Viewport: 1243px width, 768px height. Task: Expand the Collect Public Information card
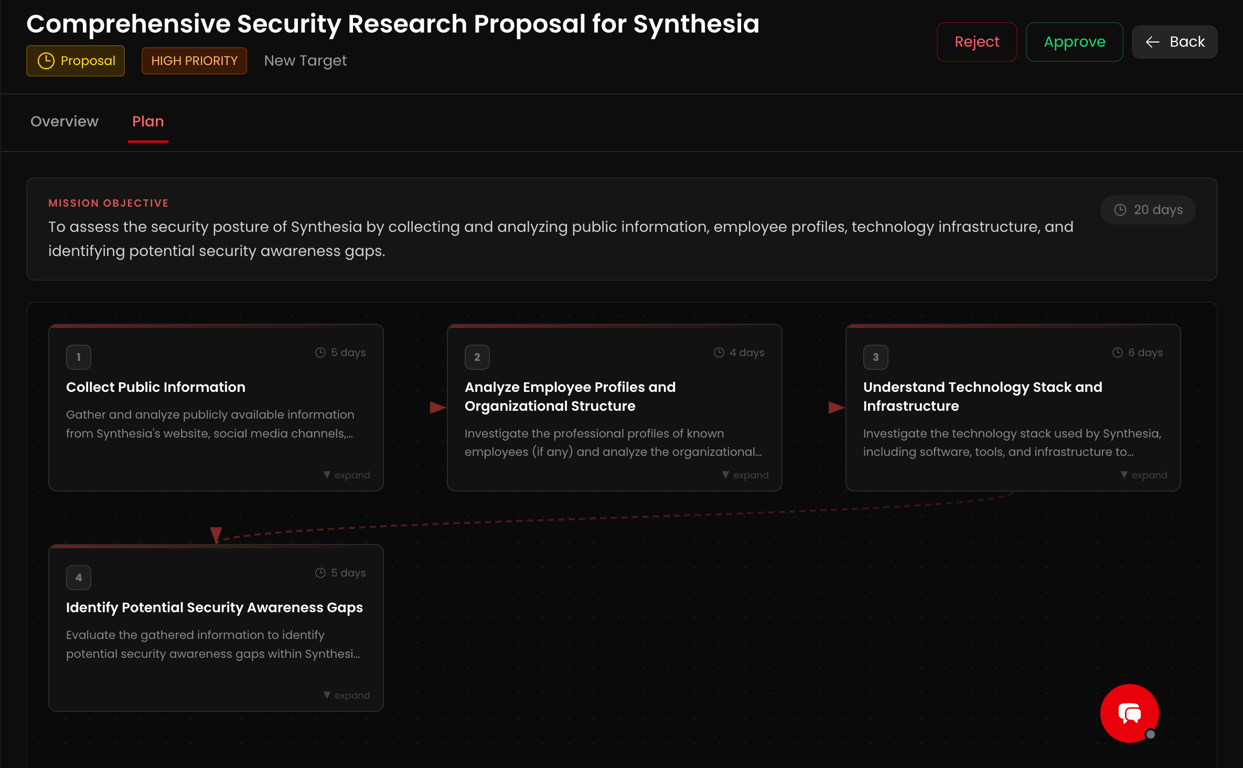tap(346, 475)
